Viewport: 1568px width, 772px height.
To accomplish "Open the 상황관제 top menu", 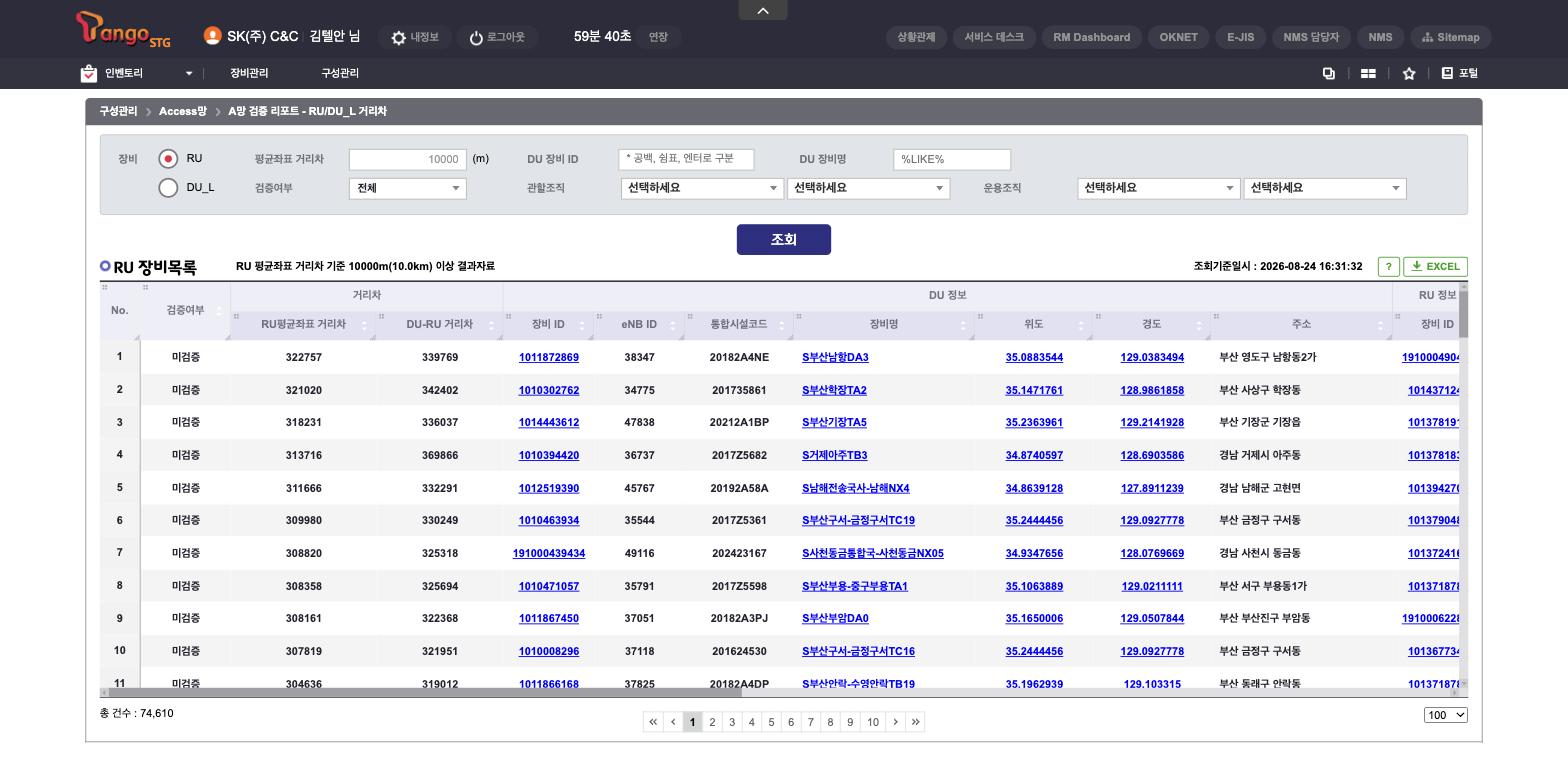I will click(x=916, y=37).
